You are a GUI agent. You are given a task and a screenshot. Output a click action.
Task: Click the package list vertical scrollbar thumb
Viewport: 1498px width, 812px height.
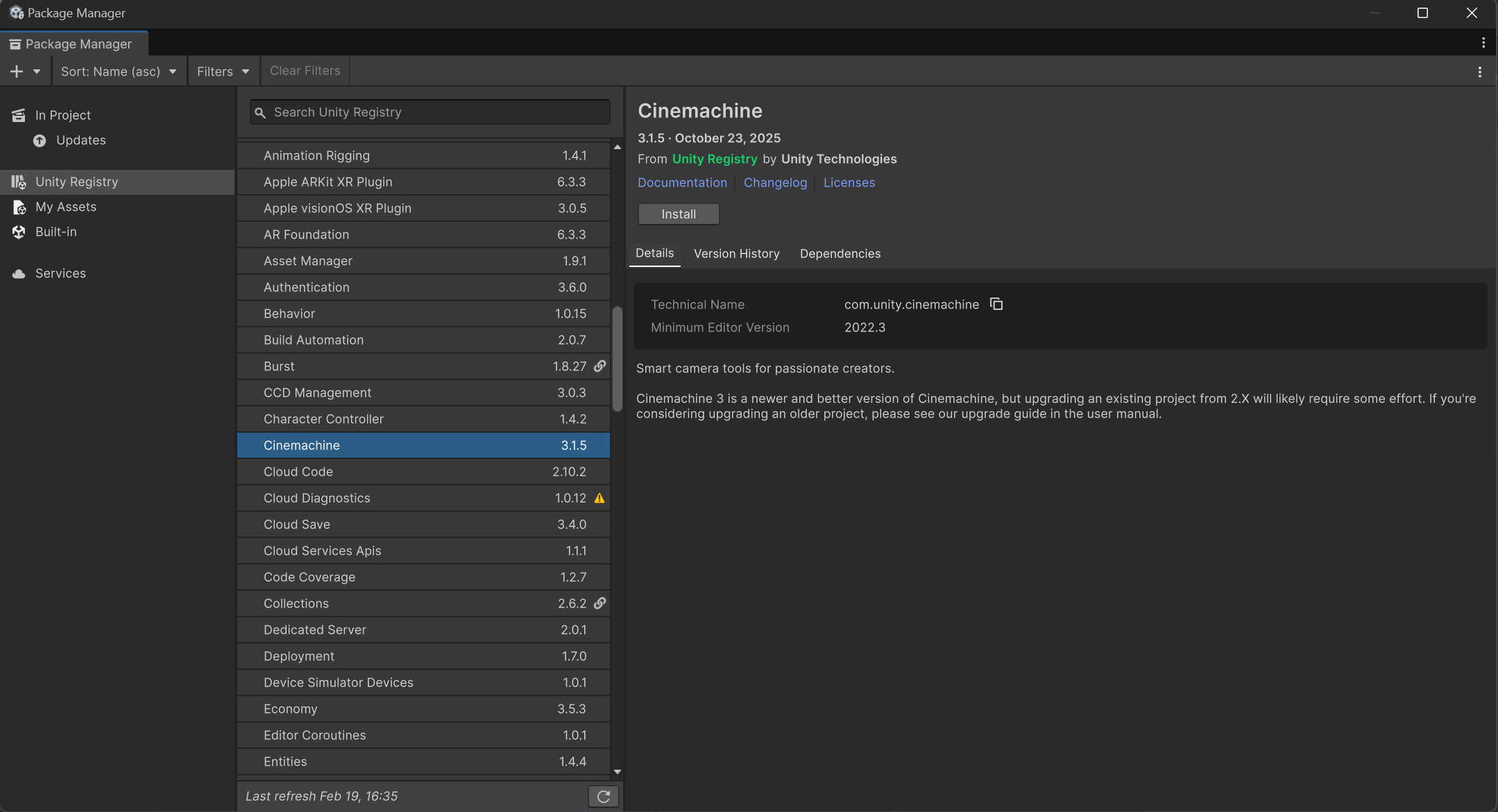coord(617,359)
